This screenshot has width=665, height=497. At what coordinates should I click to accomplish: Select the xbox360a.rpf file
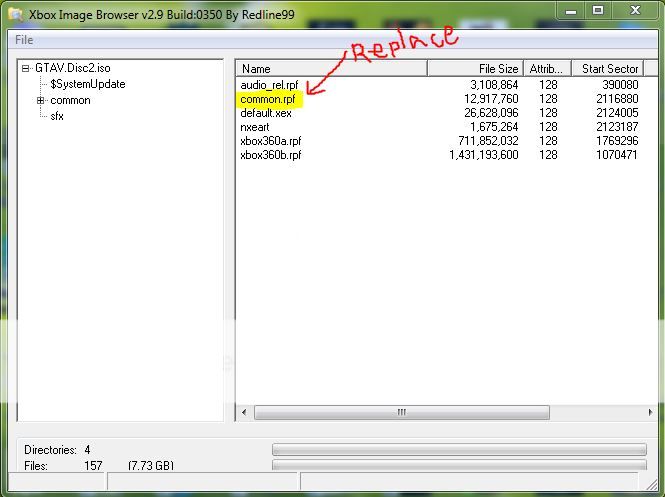tap(270, 142)
